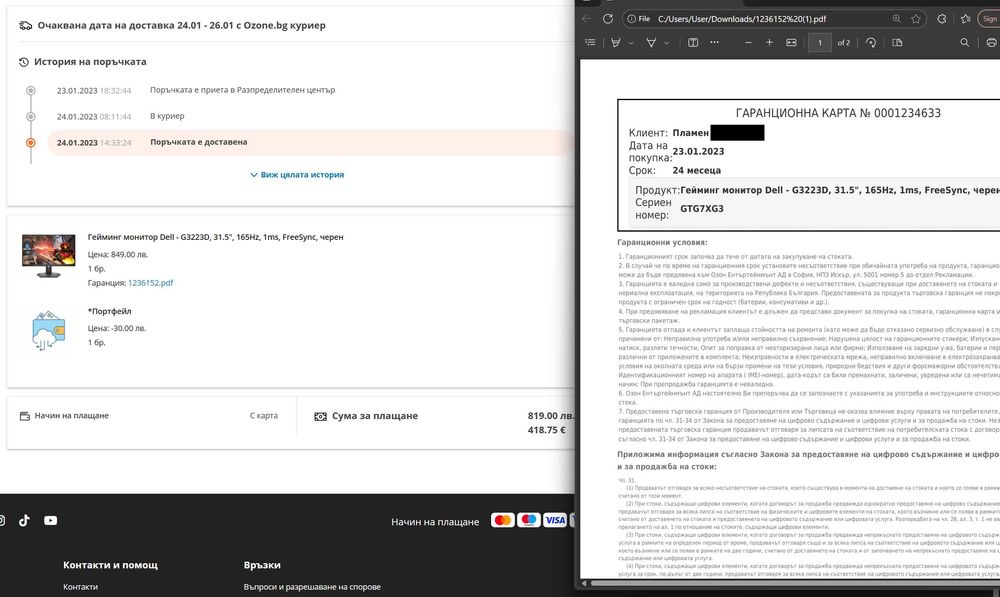Click the Sign in button
The height and width of the screenshot is (597, 1000).
tap(989, 18)
